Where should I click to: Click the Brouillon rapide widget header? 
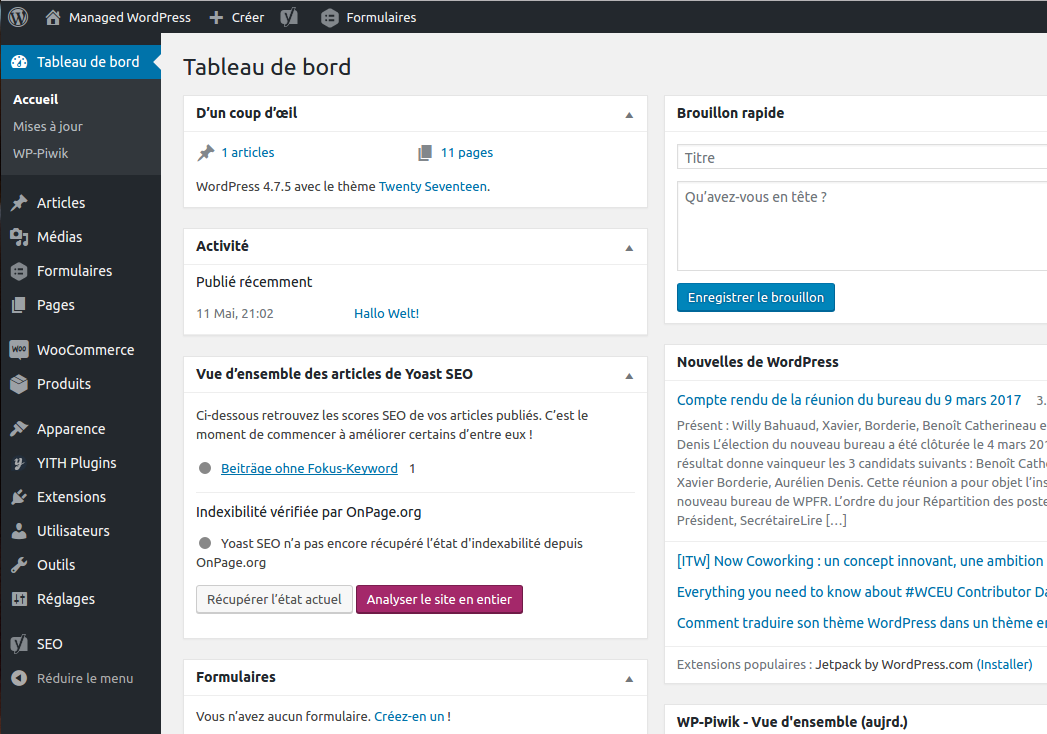[856, 114]
